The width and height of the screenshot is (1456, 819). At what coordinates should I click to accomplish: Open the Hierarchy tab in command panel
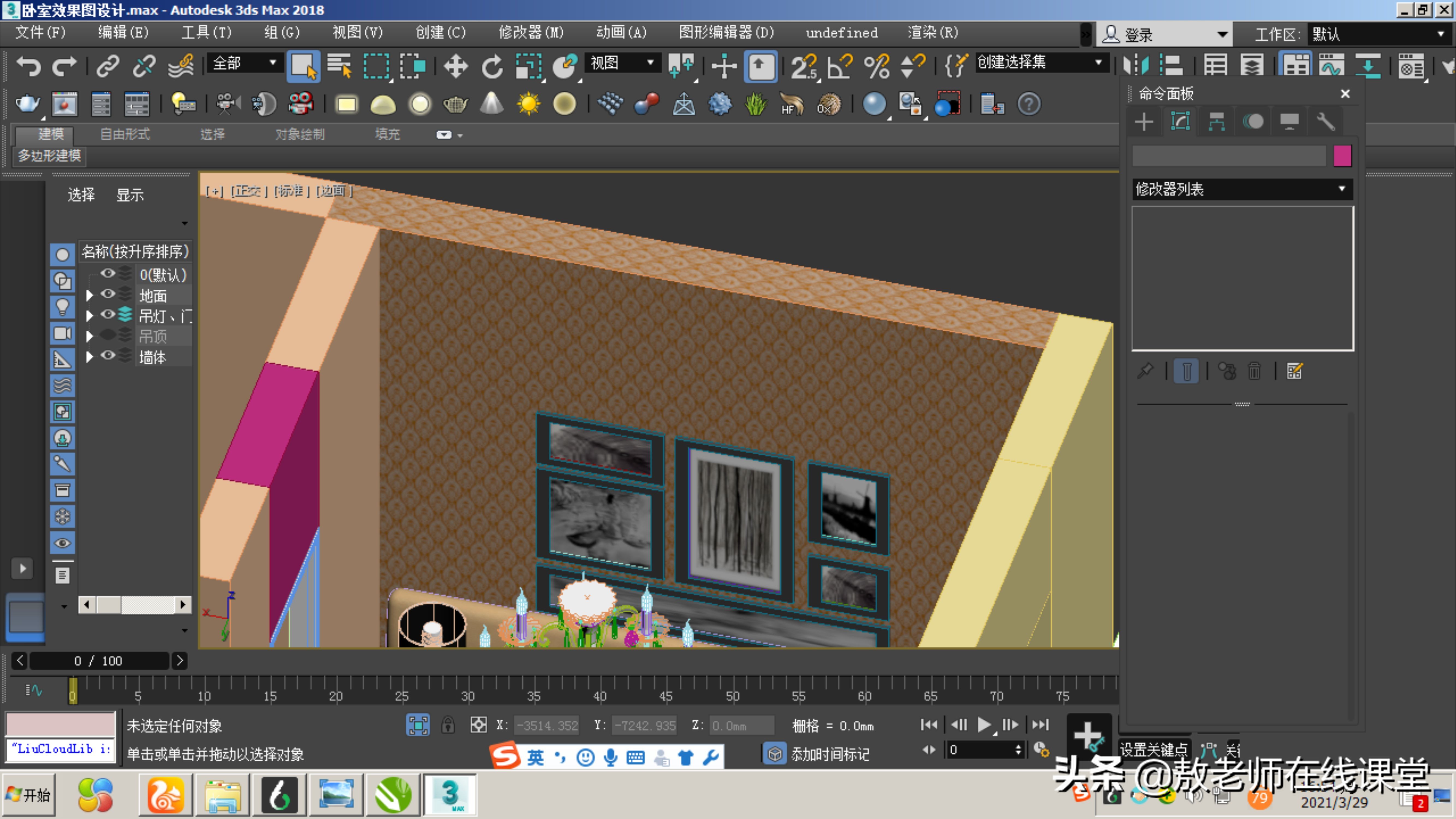1216,121
